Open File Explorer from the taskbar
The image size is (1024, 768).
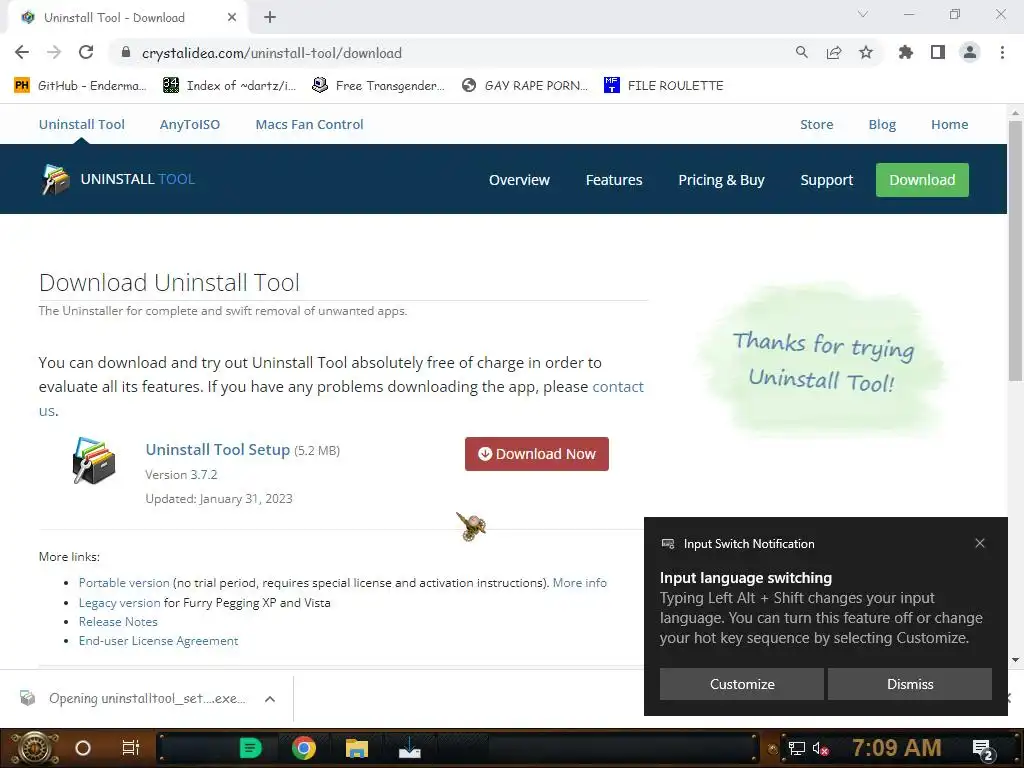pos(357,748)
